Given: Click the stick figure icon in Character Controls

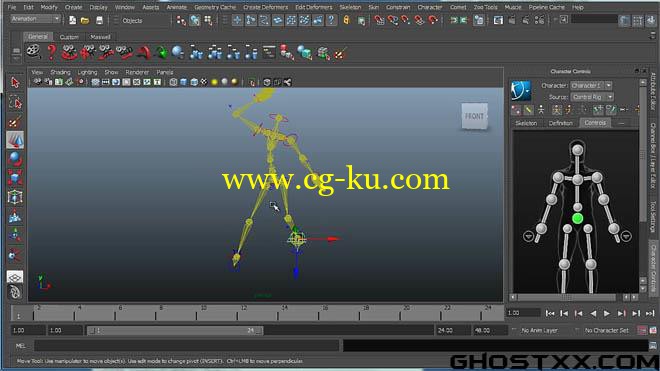Looking at the screenshot, I should (541, 110).
